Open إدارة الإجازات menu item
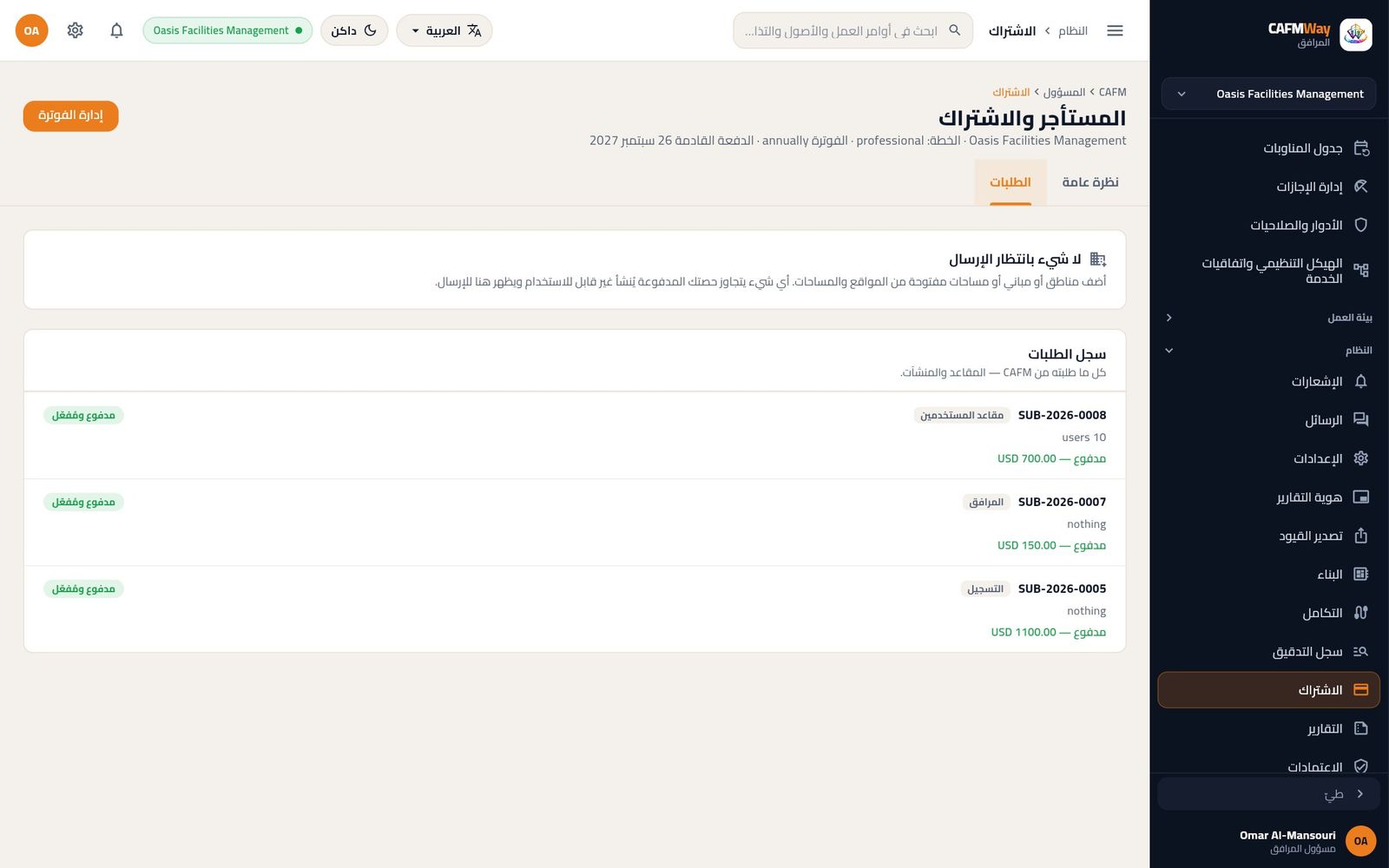 (1268, 187)
